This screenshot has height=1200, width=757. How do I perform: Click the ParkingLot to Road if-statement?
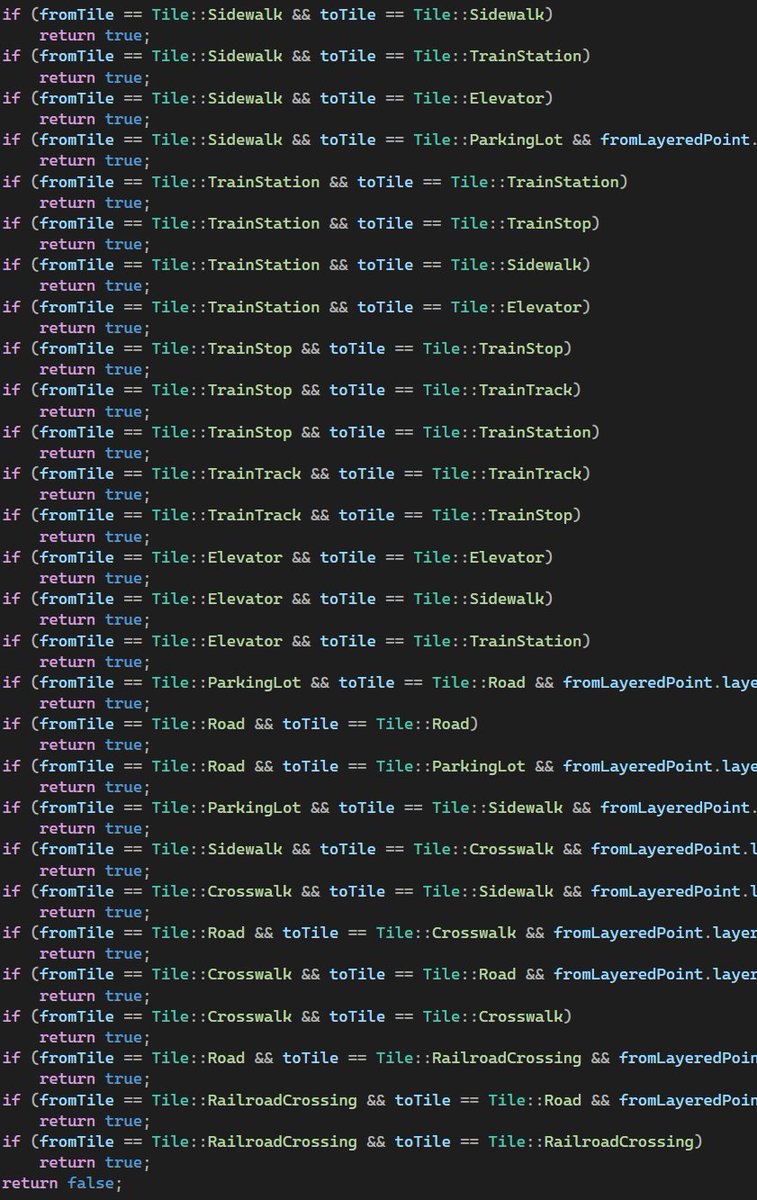click(379, 682)
